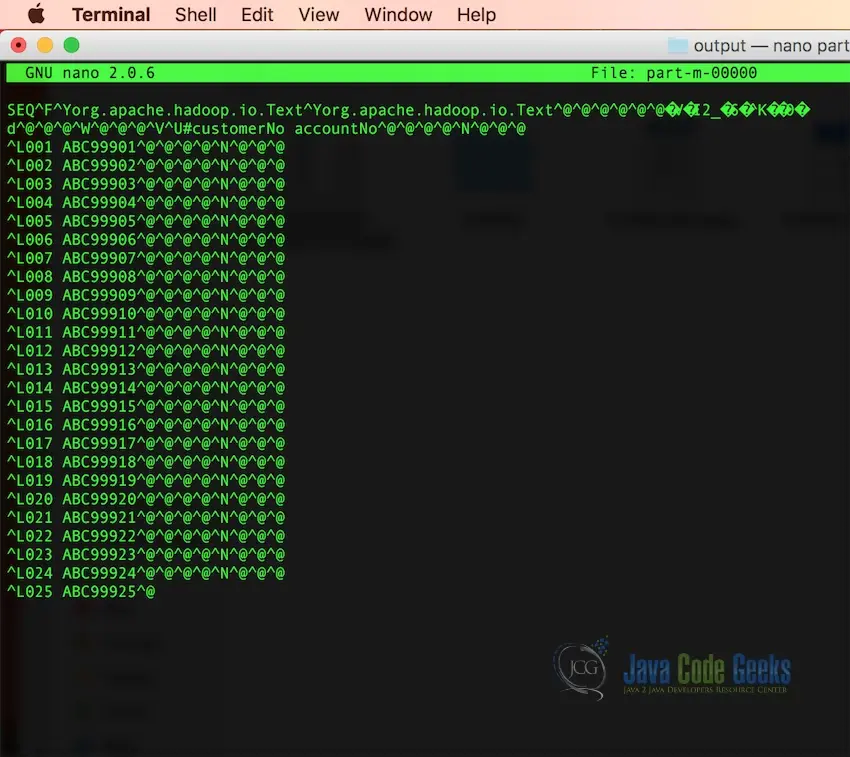Image resolution: width=850 pixels, height=757 pixels.
Task: Place cursor on row 'ABC99901'
Action: pos(145,147)
